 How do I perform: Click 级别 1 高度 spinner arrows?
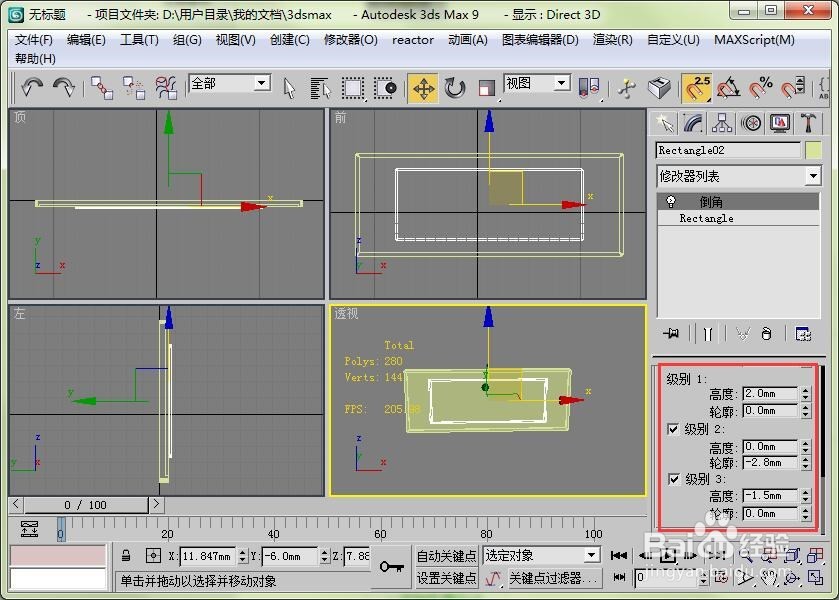pos(805,394)
